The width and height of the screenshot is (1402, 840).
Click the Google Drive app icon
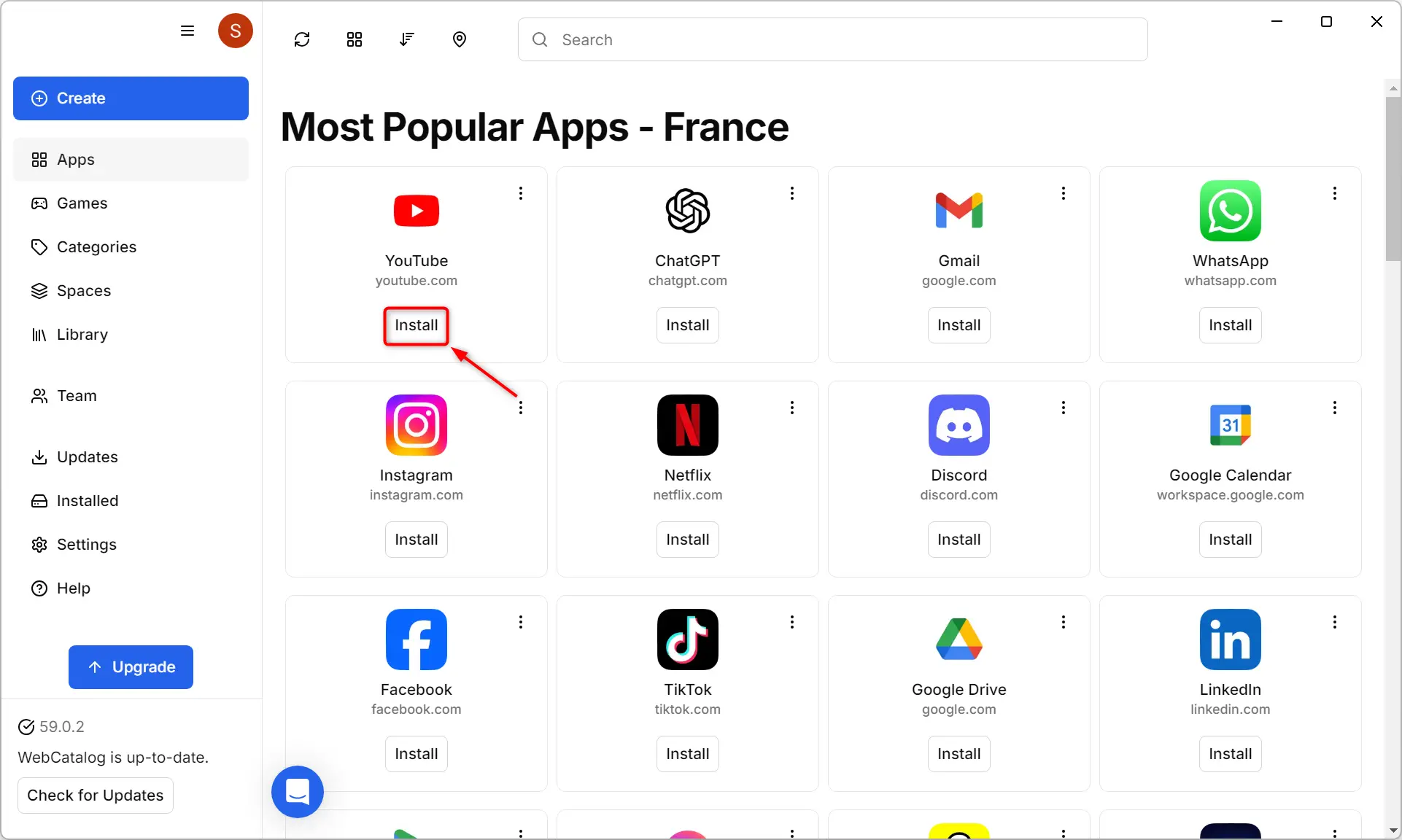958,639
